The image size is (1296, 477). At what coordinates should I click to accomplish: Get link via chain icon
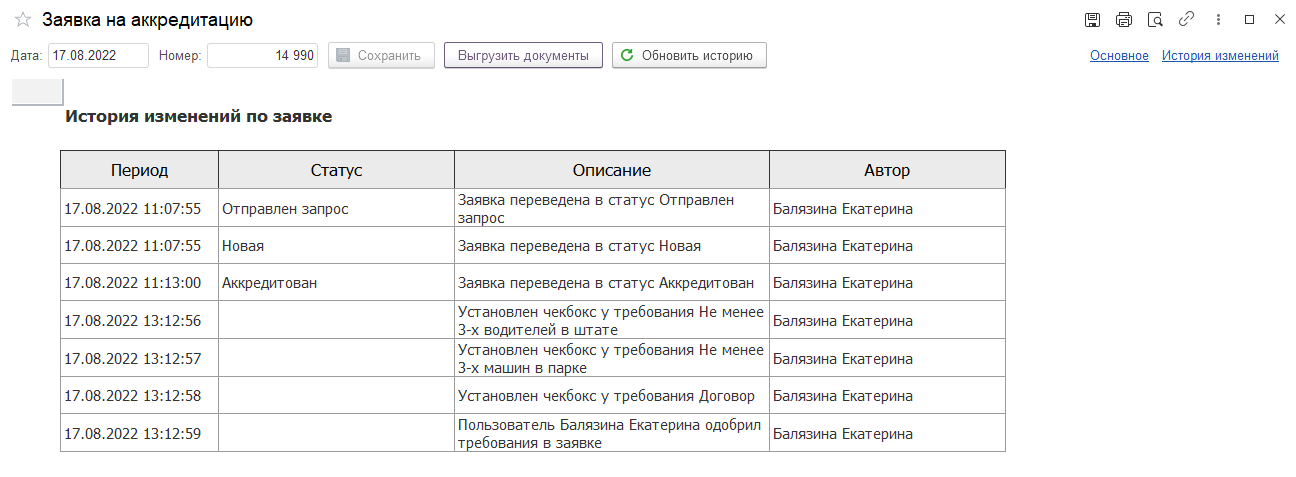[1186, 19]
